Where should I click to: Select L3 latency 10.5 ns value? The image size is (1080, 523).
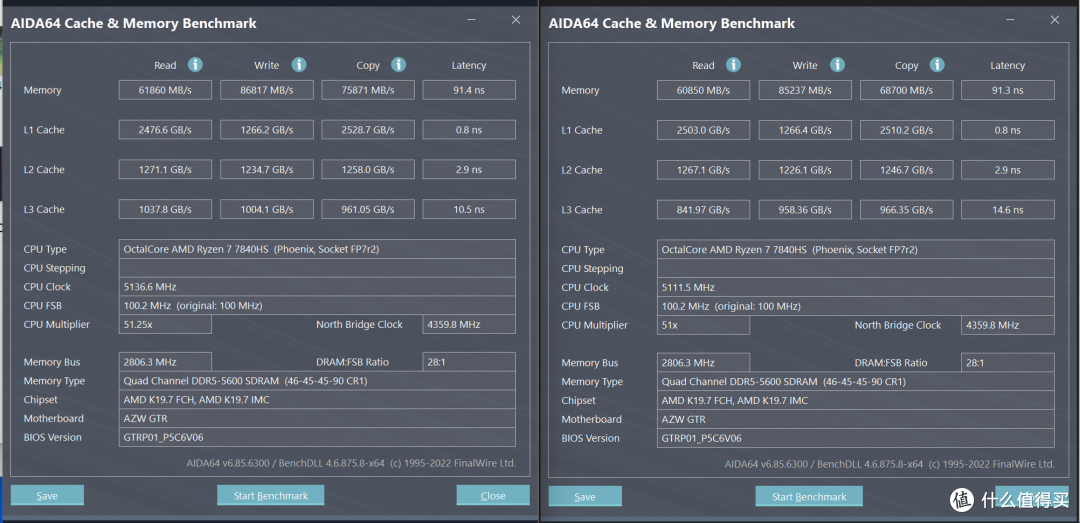pos(469,209)
